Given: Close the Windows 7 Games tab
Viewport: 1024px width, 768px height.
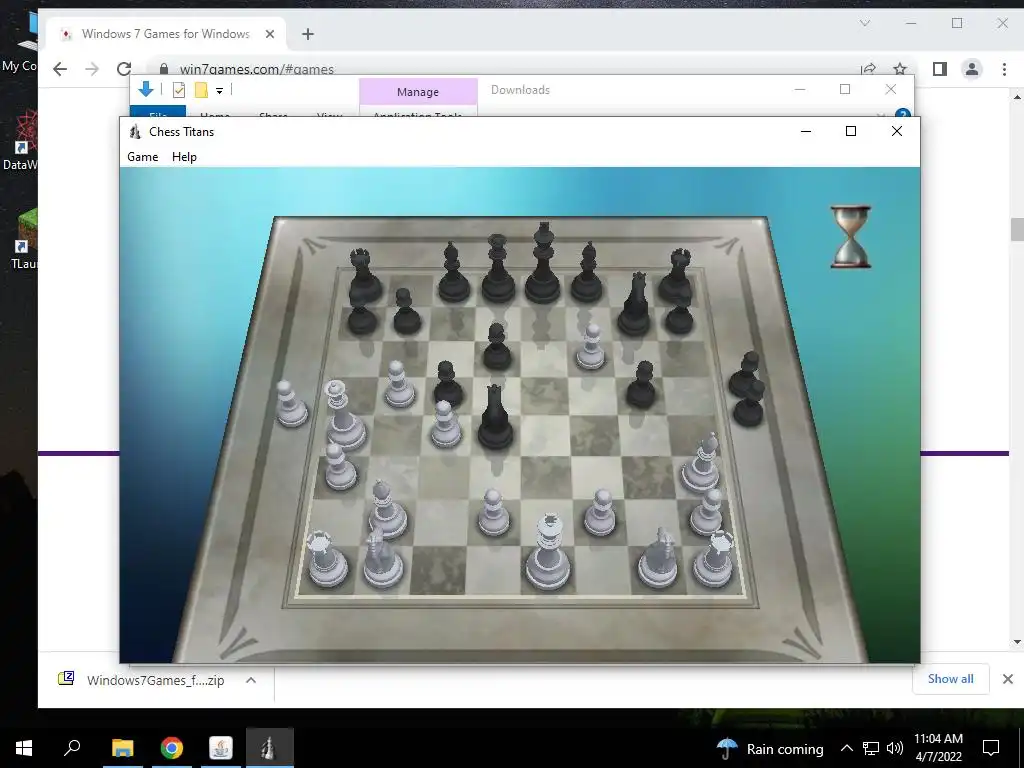Looking at the screenshot, I should click(x=270, y=34).
